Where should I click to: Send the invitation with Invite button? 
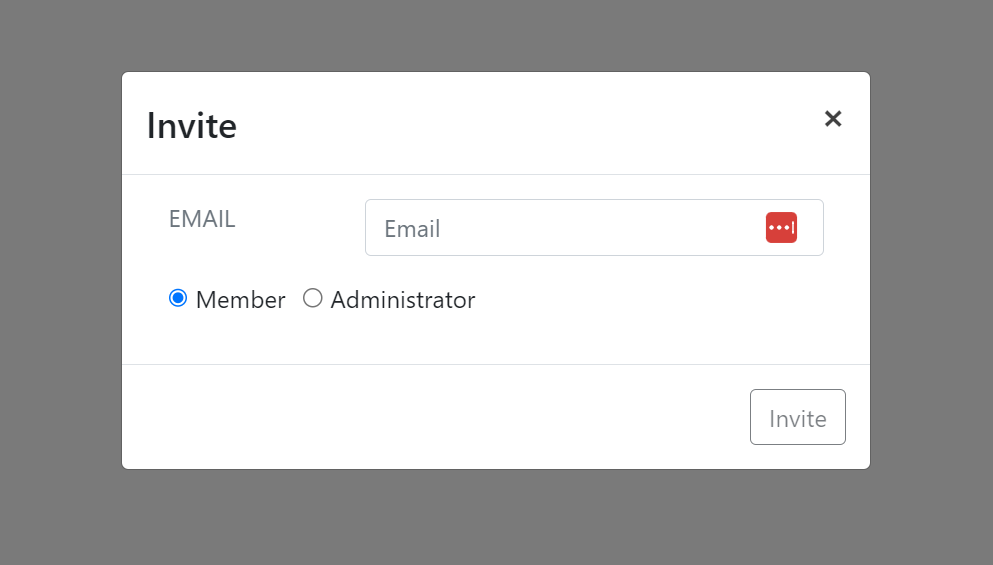797,417
